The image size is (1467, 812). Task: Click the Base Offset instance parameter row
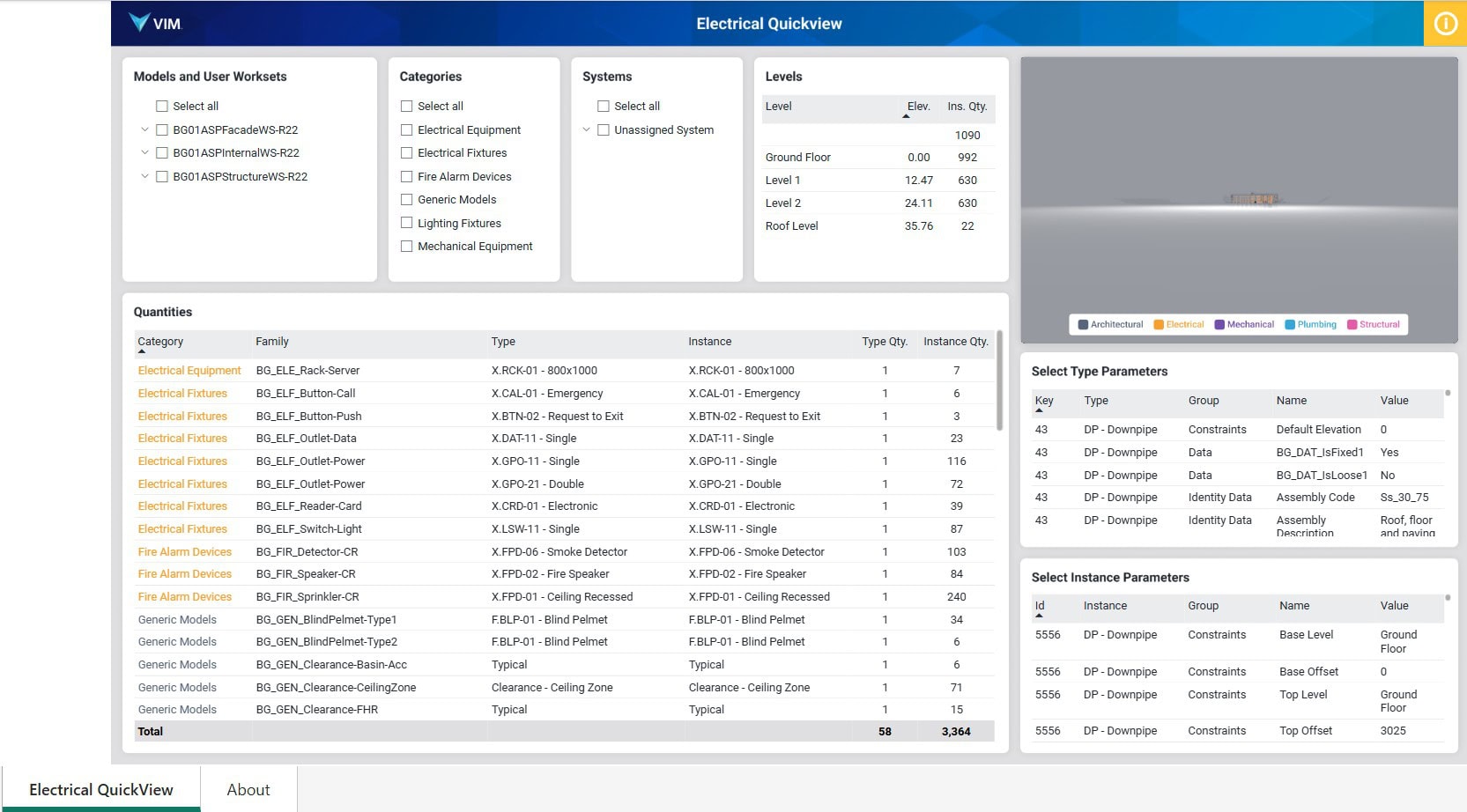click(1238, 672)
